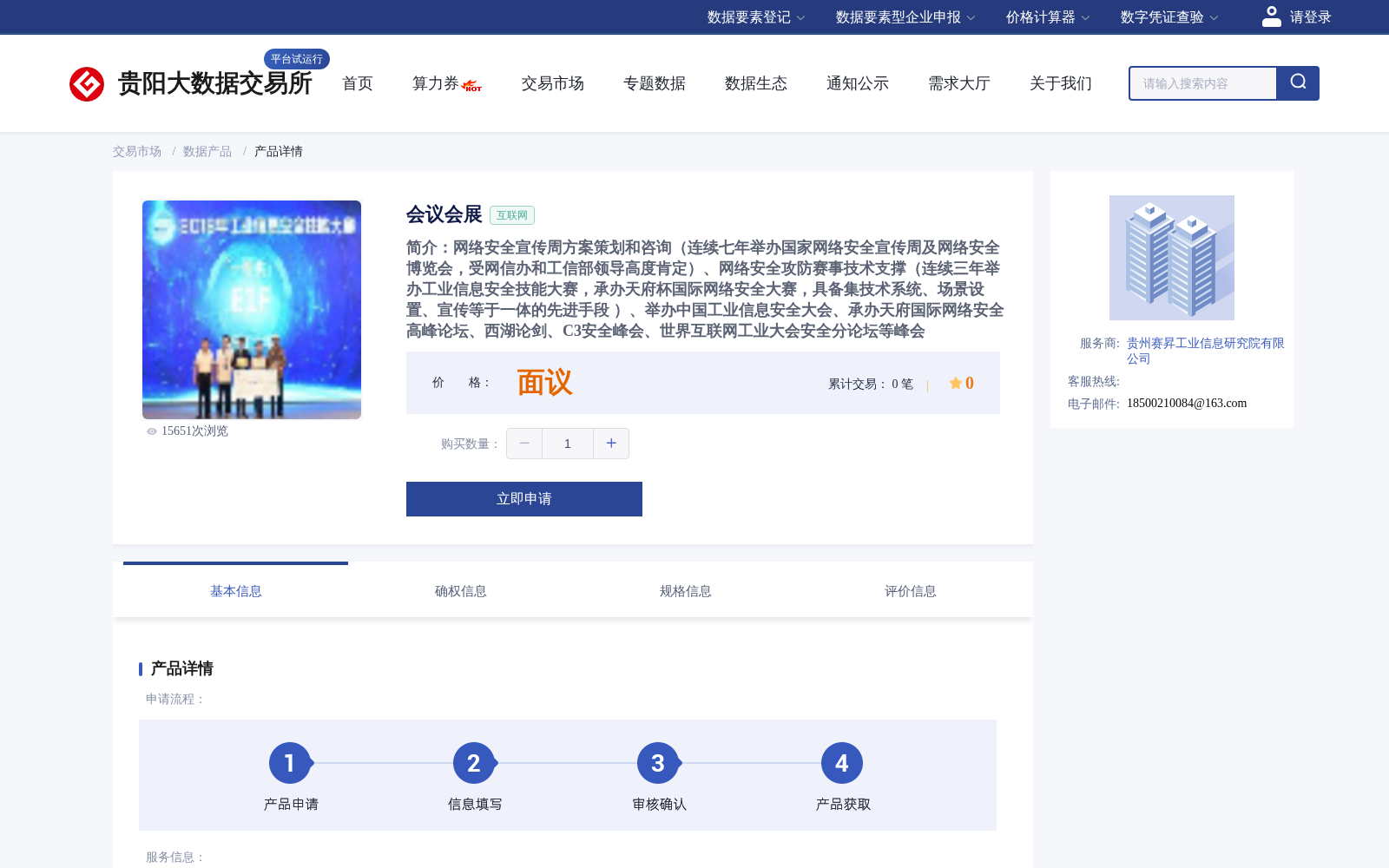Open 需求大厅 navigation item

point(959,83)
